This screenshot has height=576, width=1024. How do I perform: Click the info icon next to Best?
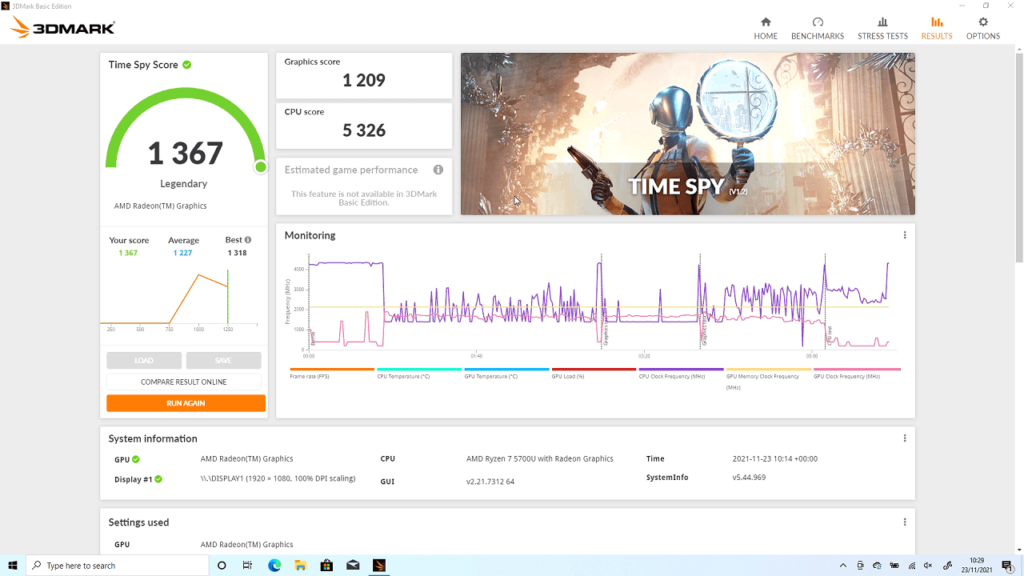coord(248,240)
